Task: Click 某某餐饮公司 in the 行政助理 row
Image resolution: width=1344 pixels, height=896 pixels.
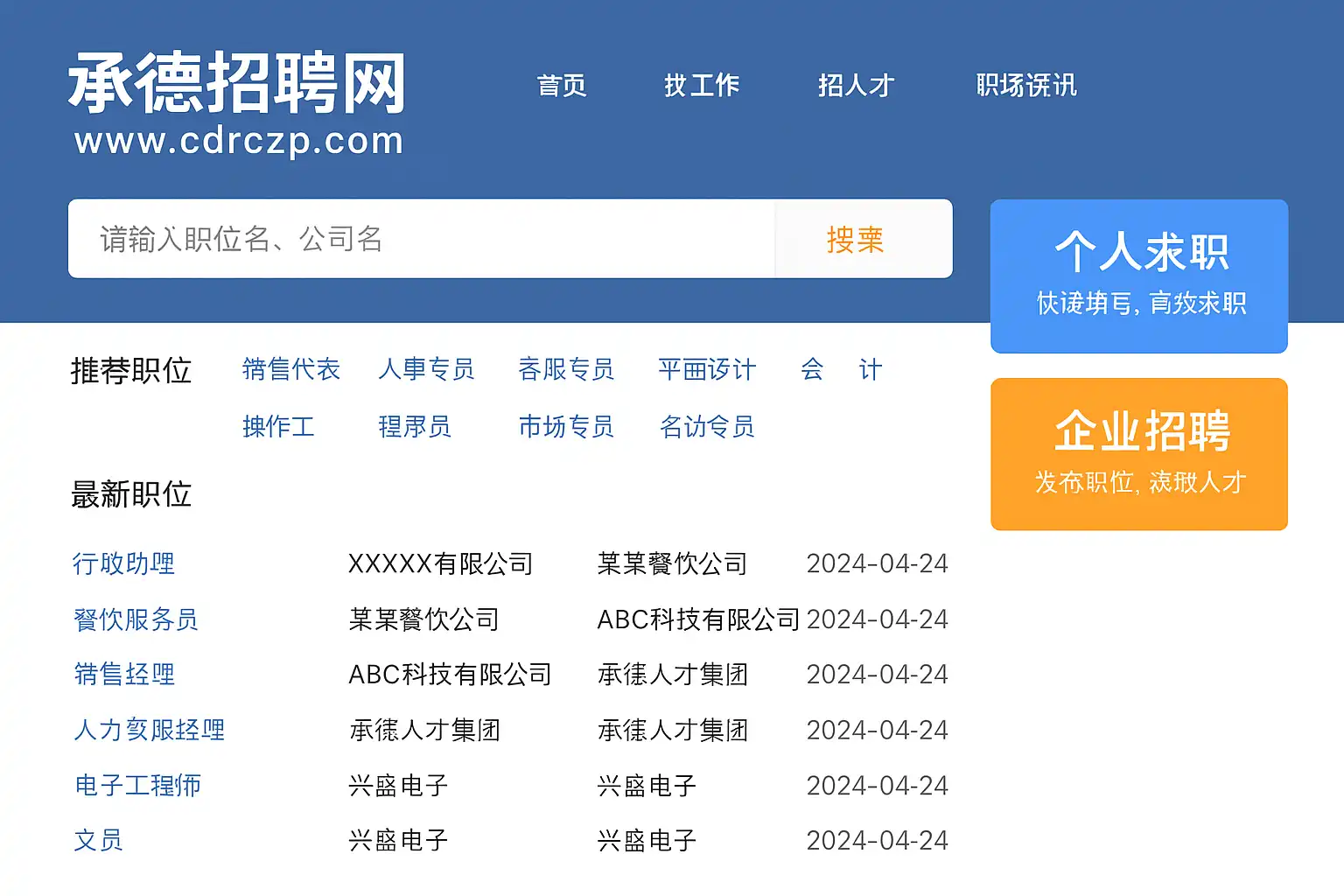Action: point(672,563)
